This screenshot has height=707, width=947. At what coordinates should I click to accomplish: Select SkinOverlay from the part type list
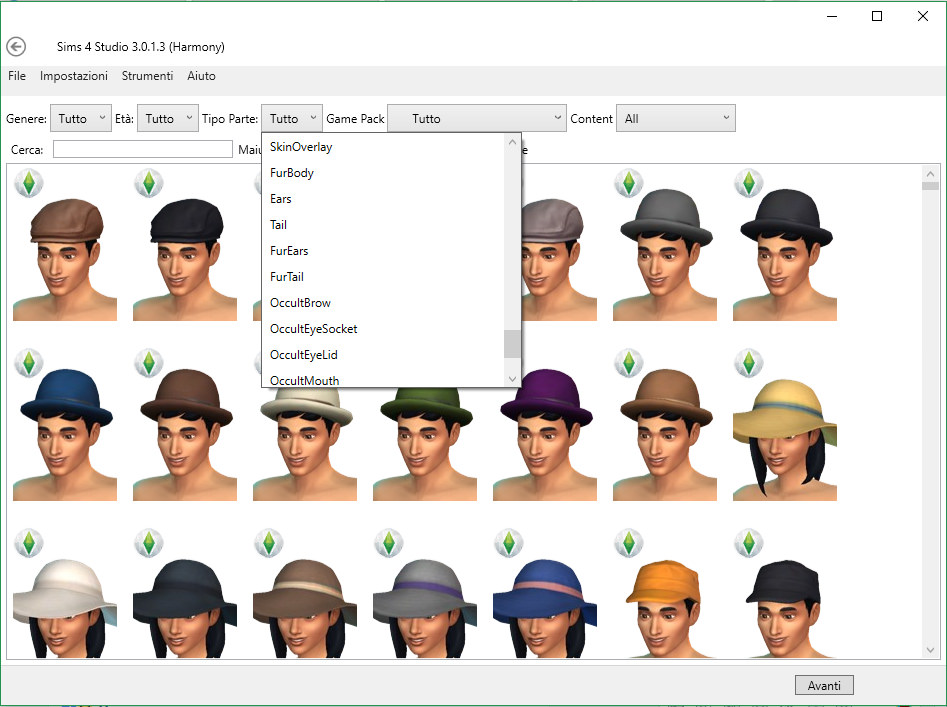tap(301, 146)
